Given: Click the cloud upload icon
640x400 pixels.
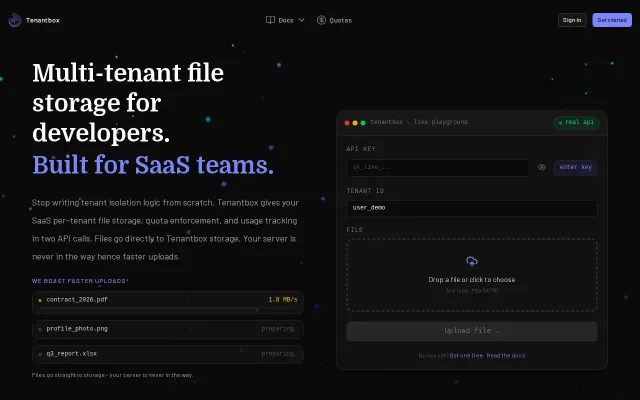Looking at the screenshot, I should coord(472,261).
